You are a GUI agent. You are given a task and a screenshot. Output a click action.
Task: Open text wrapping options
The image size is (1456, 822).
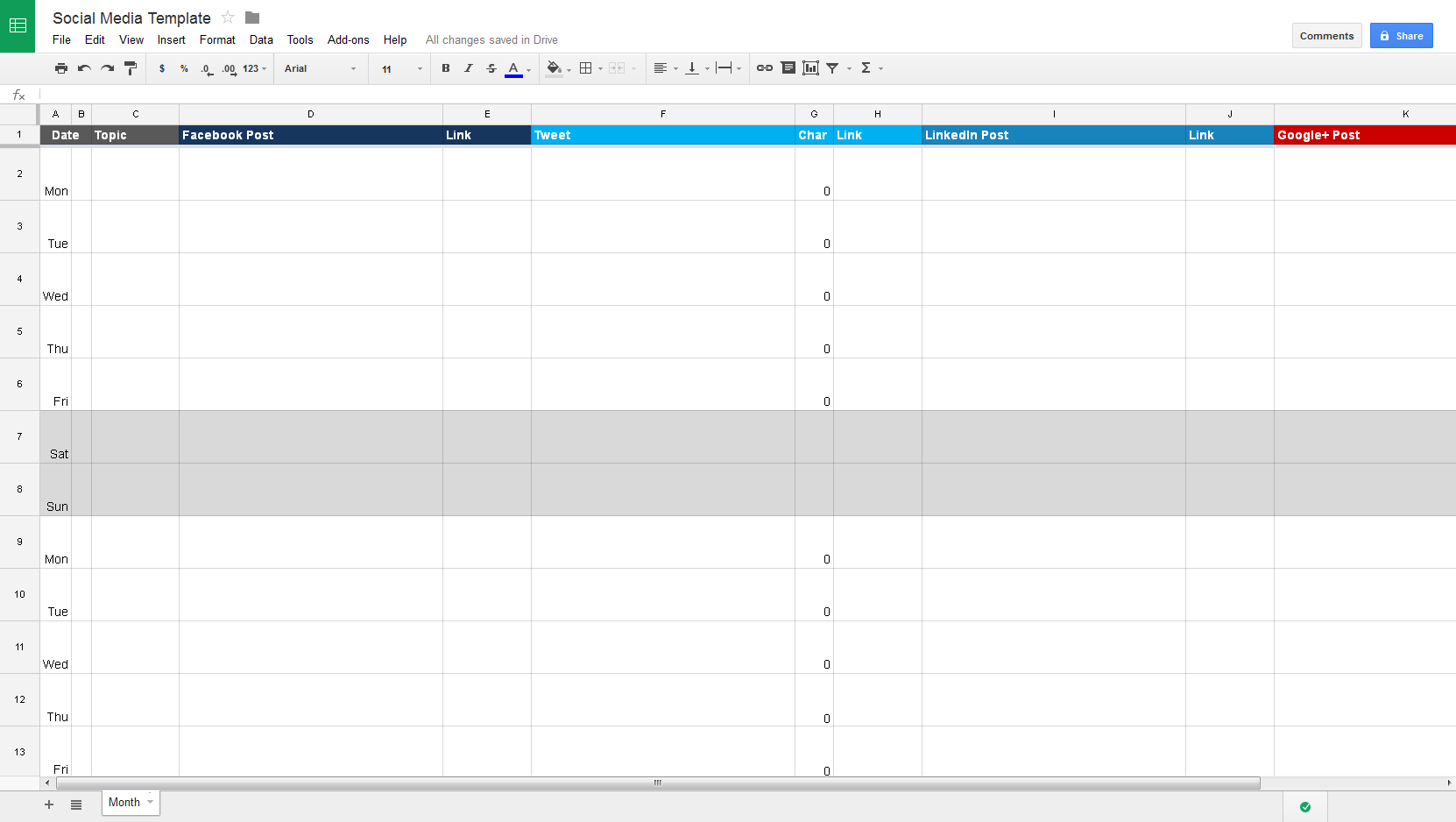(x=728, y=68)
